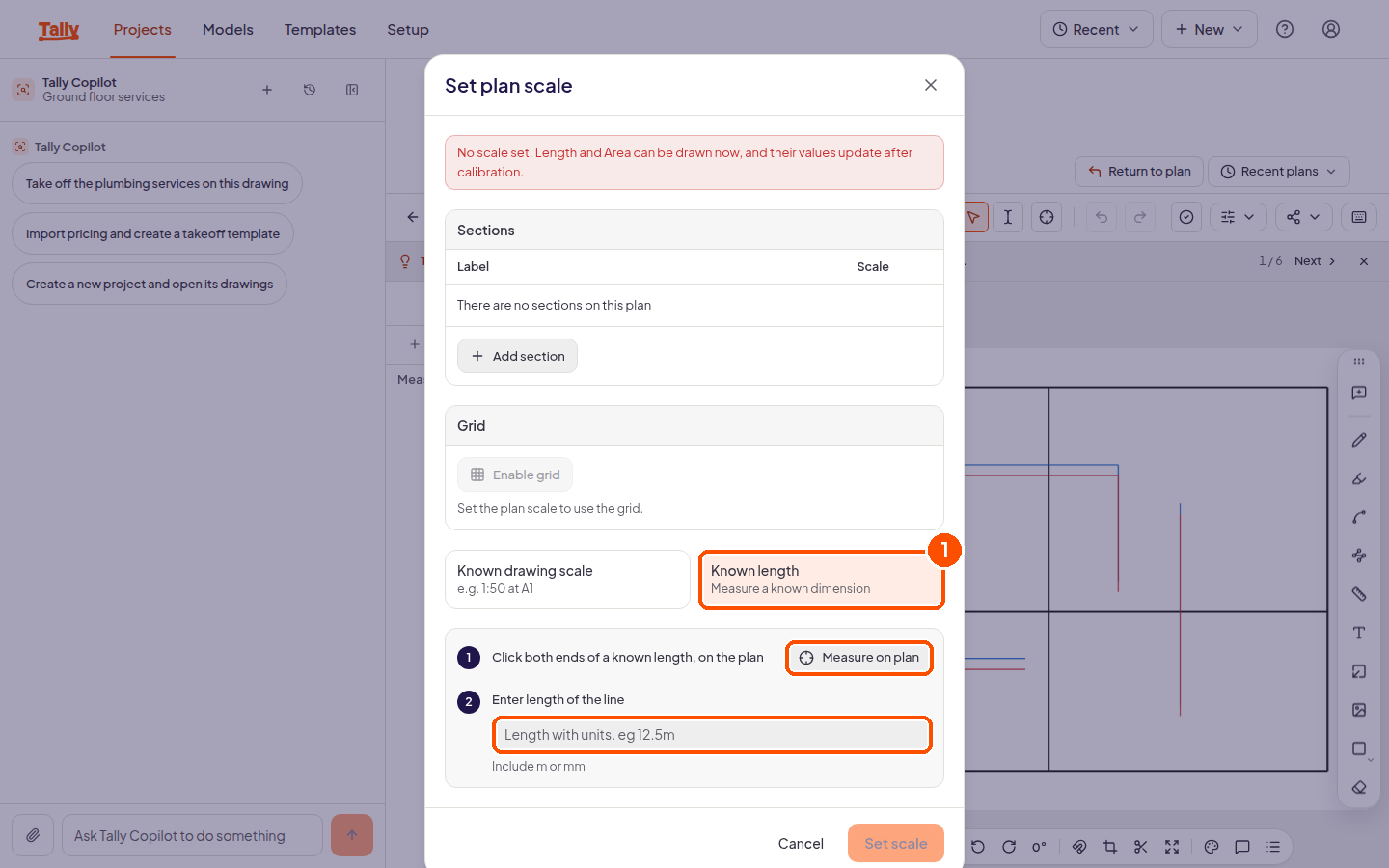Select Known drawing scale option
Viewport: 1389px width, 868px height.
tap(567, 579)
